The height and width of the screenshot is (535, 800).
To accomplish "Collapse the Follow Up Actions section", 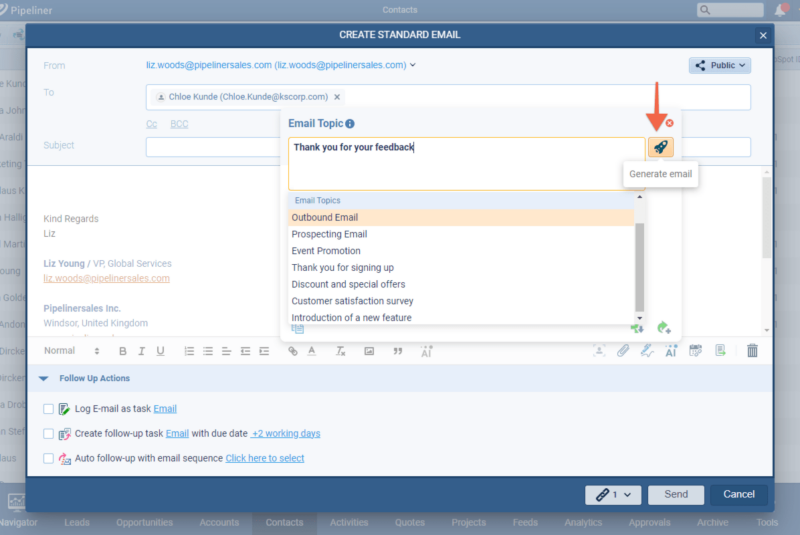I will (43, 379).
